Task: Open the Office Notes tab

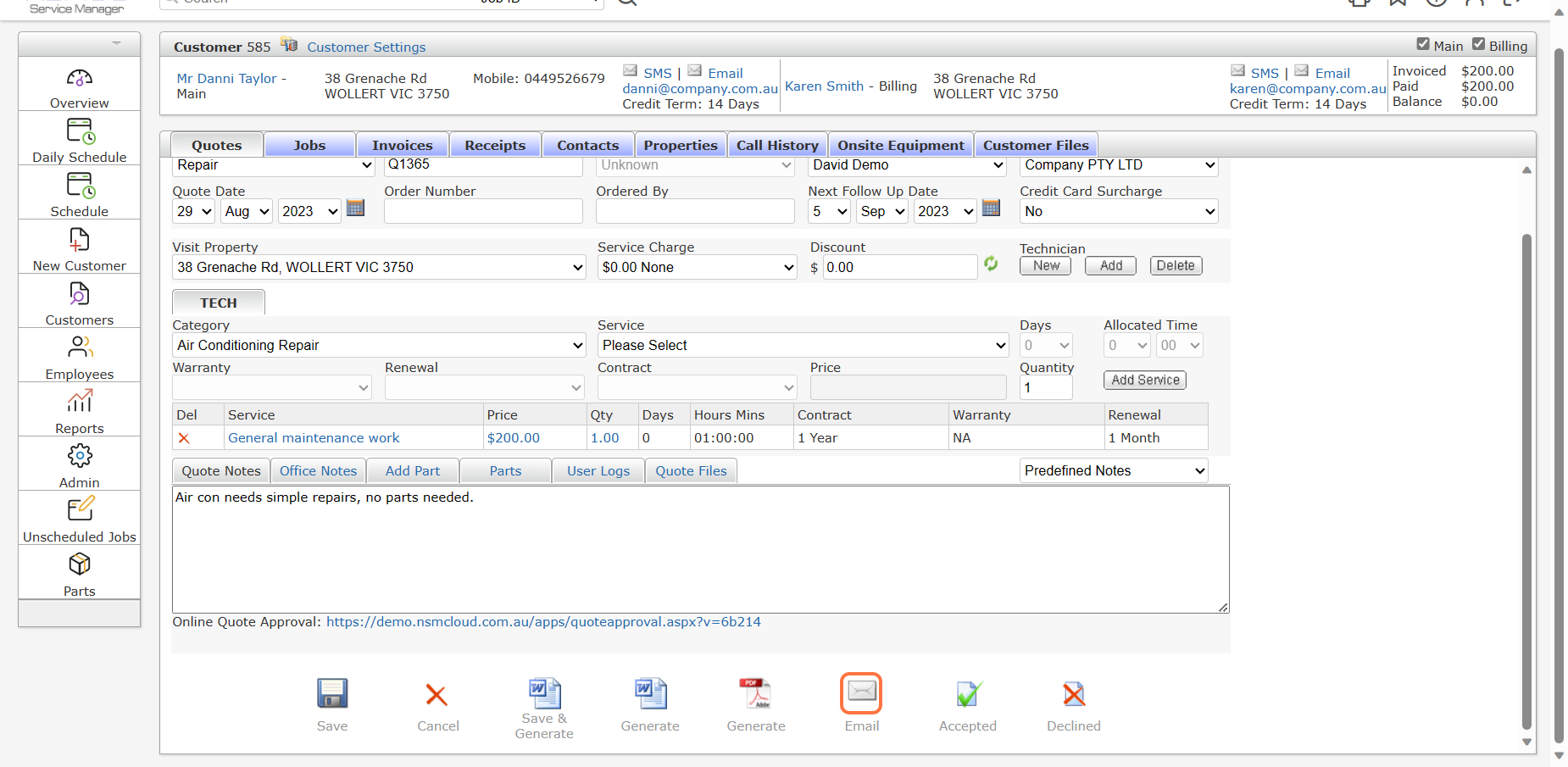Action: pos(319,471)
